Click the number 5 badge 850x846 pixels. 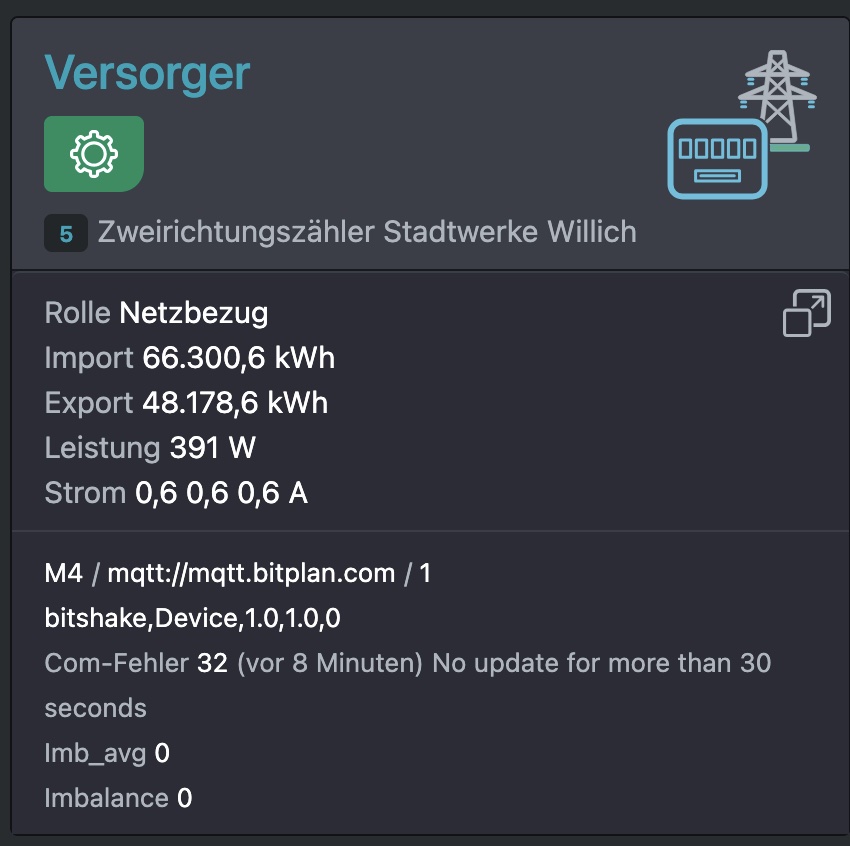tap(66, 234)
